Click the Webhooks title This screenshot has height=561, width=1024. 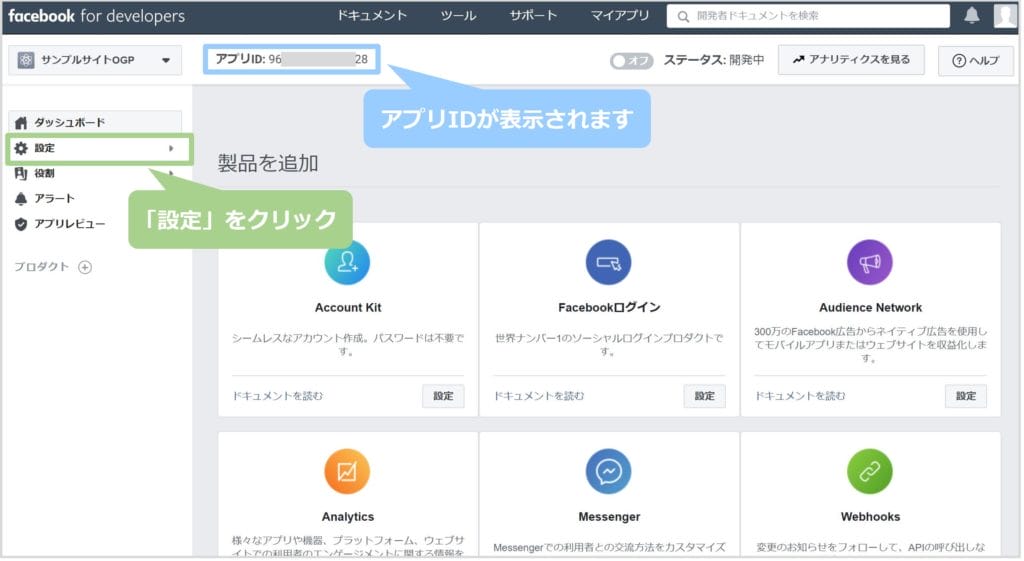[872, 517]
